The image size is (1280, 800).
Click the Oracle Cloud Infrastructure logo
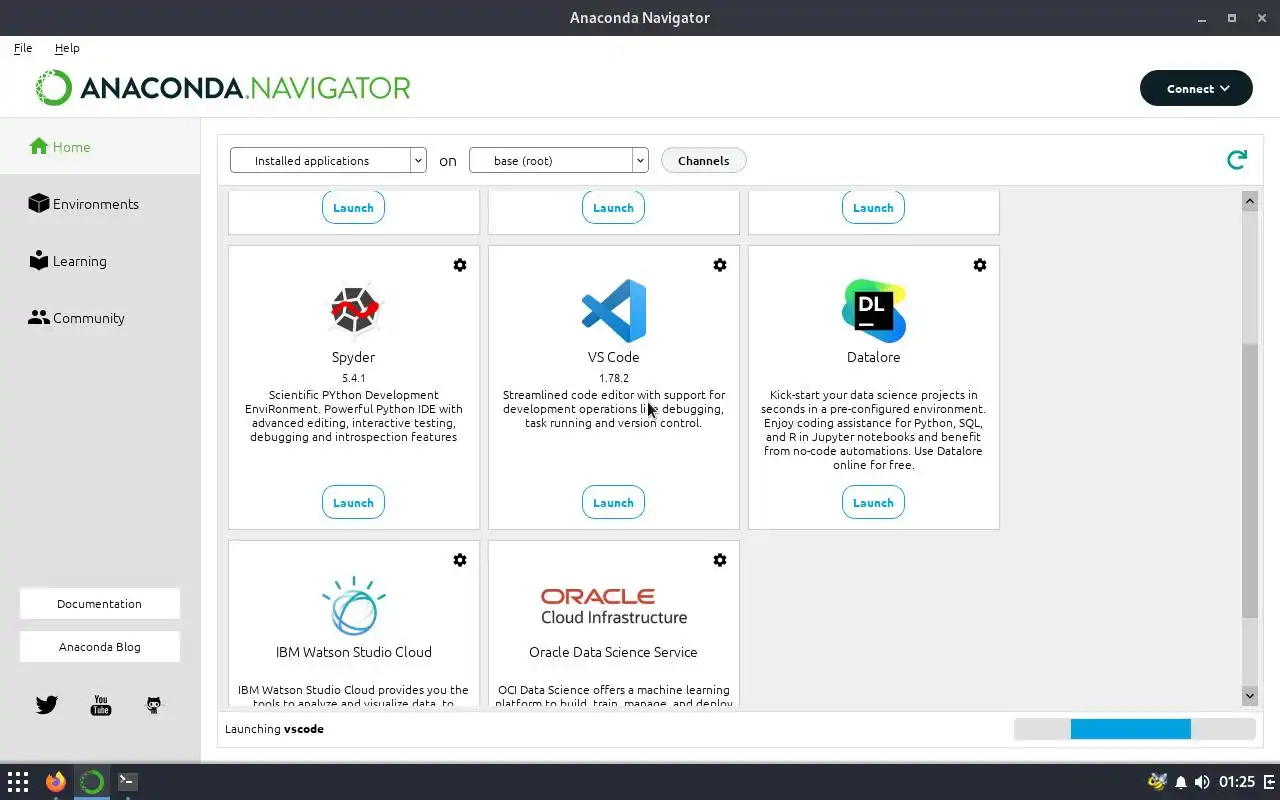(x=614, y=606)
